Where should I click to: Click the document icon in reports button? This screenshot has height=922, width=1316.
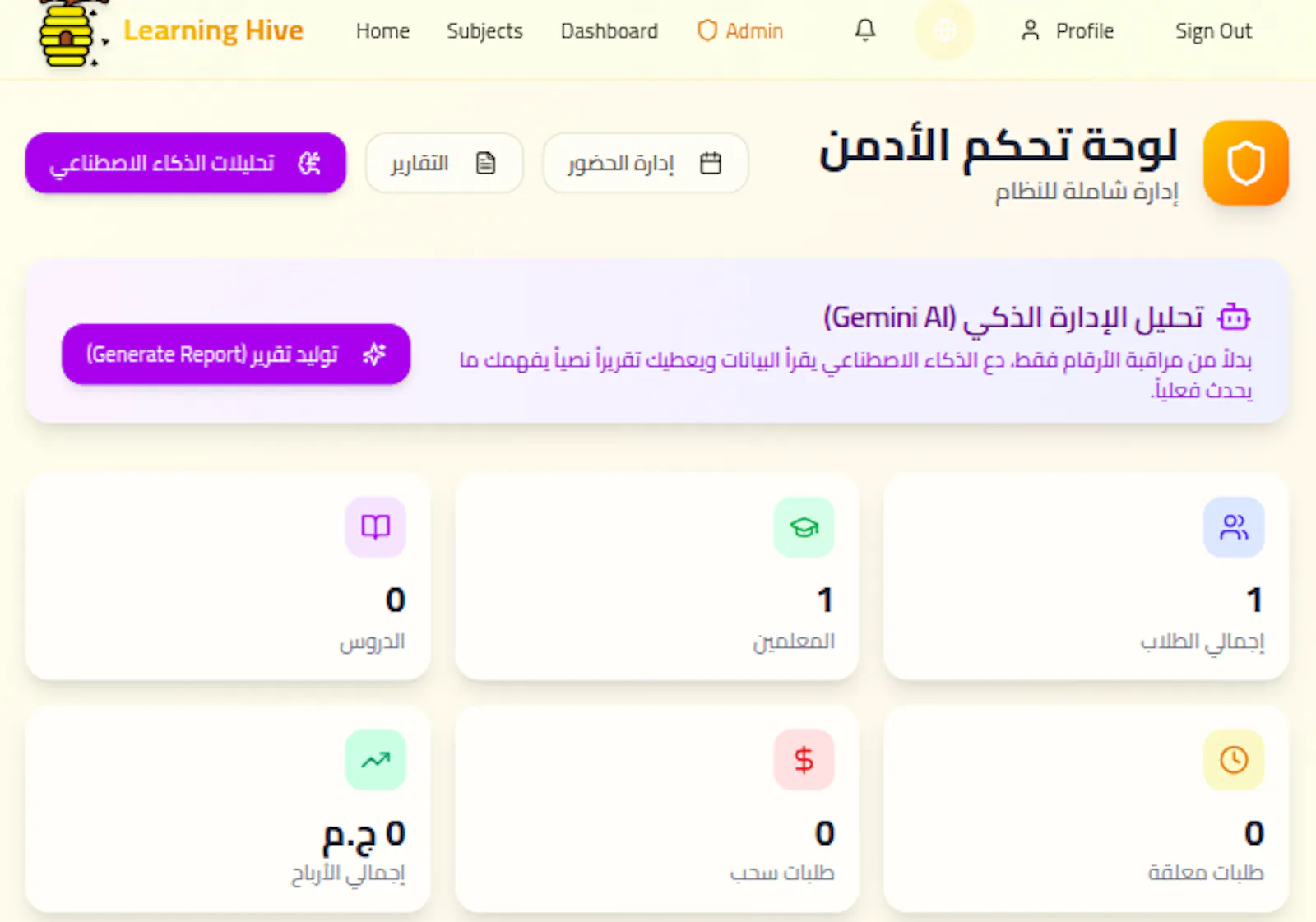(x=486, y=163)
